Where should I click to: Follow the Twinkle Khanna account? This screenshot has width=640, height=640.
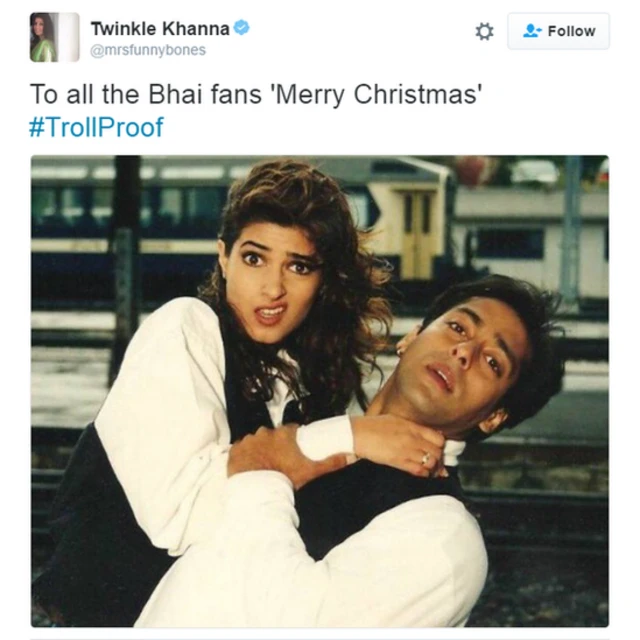click(558, 31)
